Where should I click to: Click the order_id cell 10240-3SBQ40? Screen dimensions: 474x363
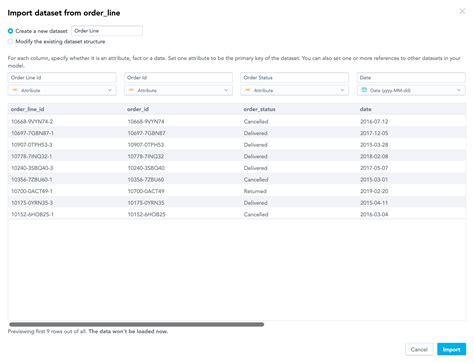pos(146,168)
